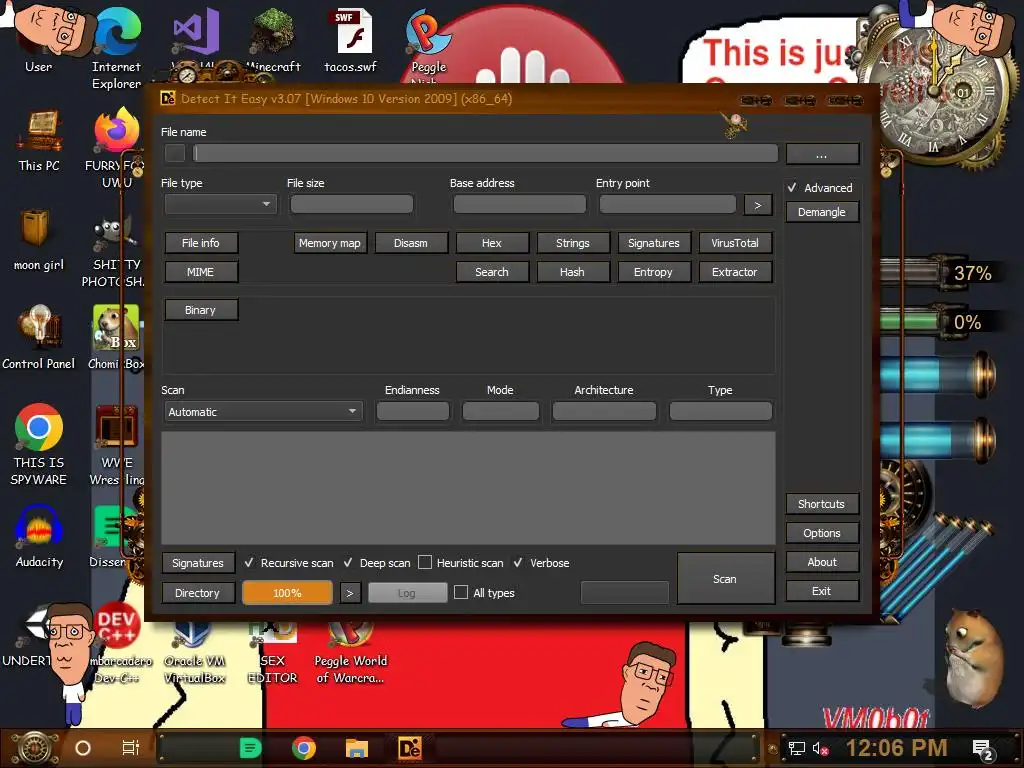Open the Peggle World of Warcraft shortcut
The image size is (1024, 768).
coord(351,653)
